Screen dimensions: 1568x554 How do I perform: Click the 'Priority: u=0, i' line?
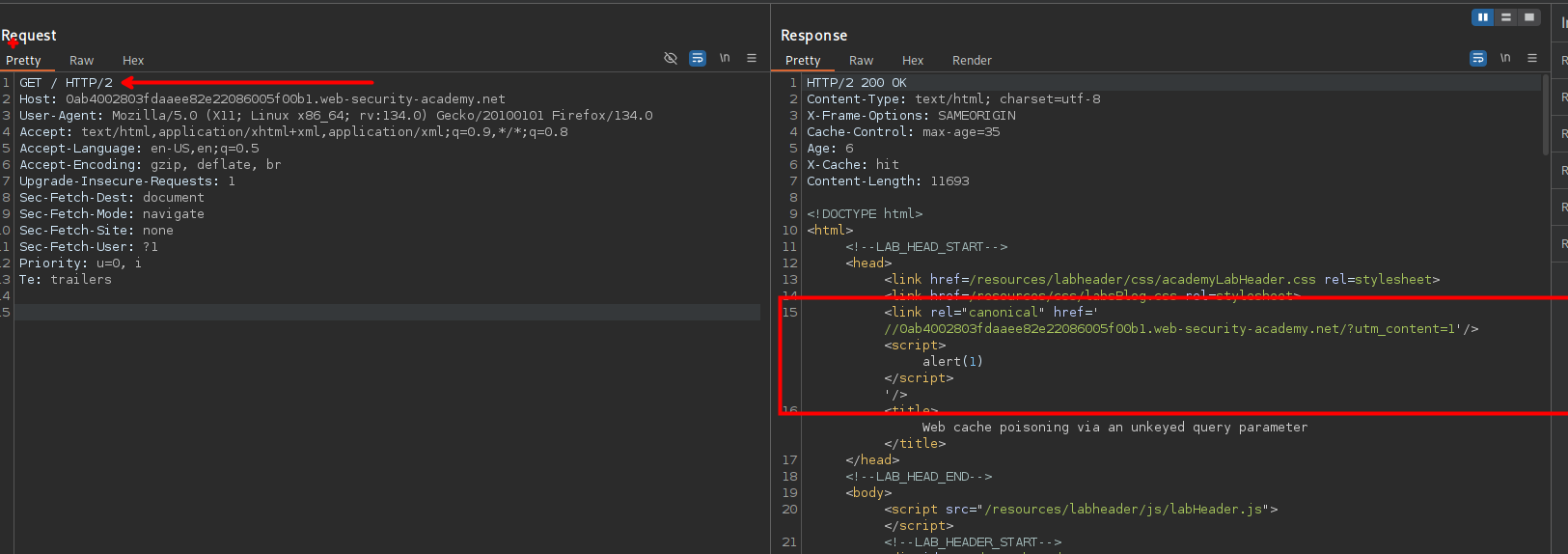point(81,263)
